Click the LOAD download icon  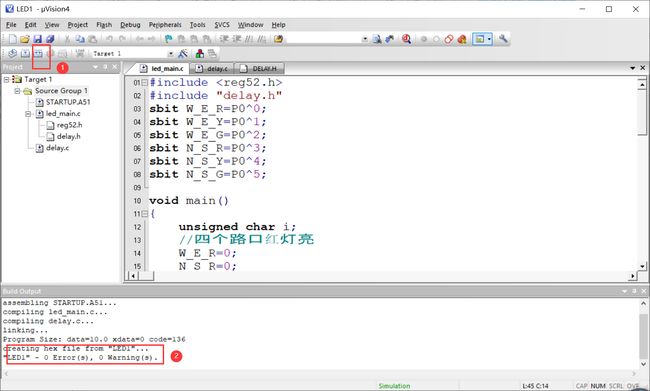point(80,53)
